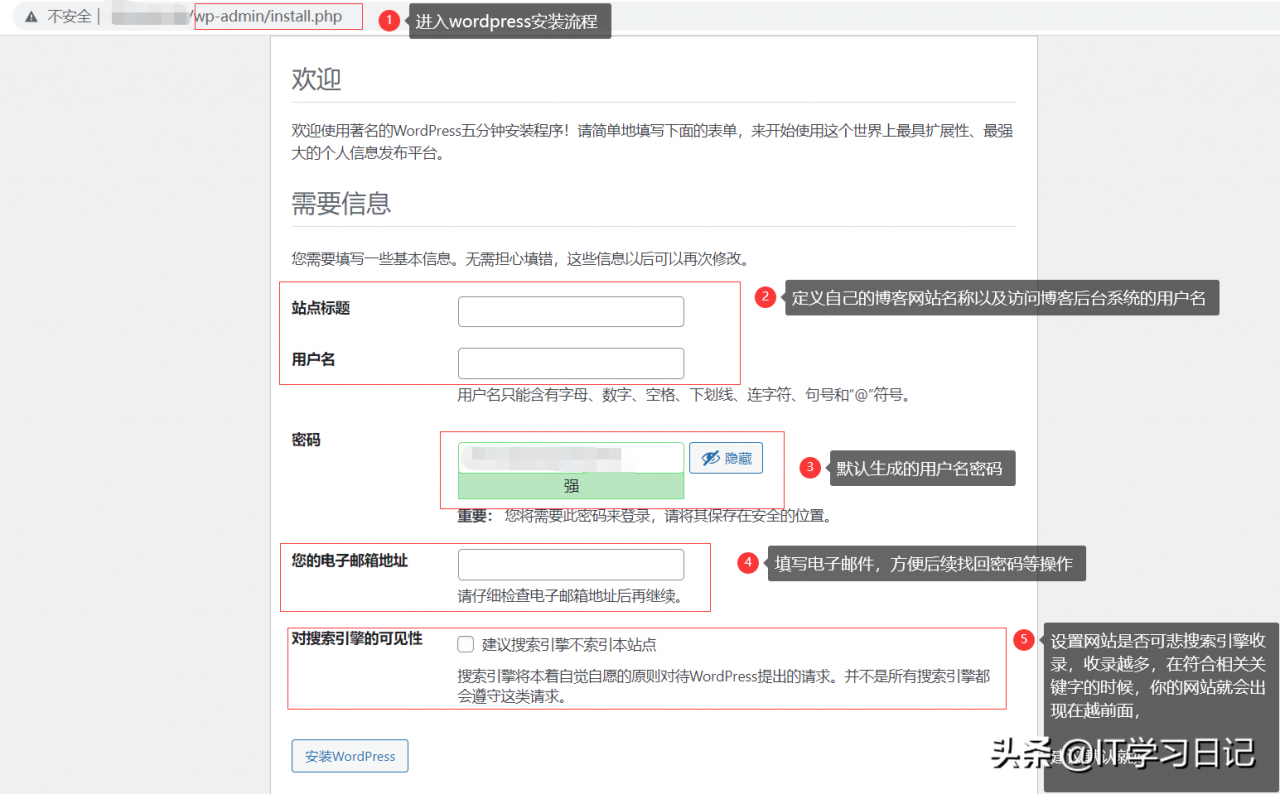Click the 默认生成的用户名密码 annotation box
This screenshot has width=1280, height=794.
(x=921, y=467)
